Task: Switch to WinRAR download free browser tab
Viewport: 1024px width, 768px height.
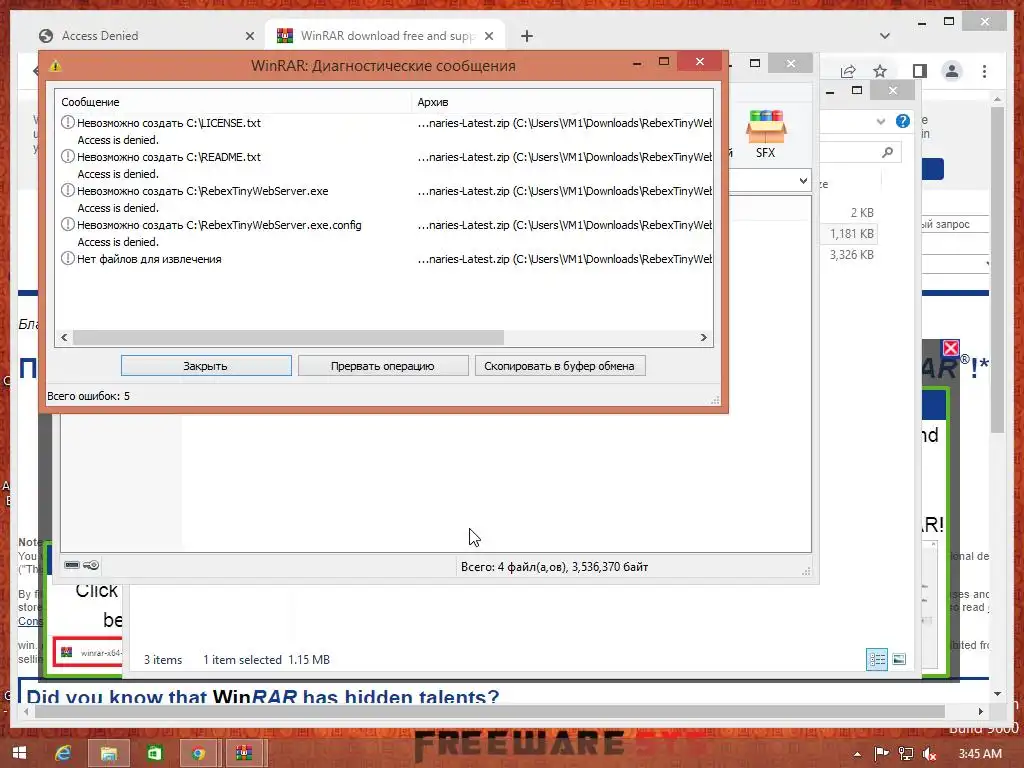Action: pos(385,36)
